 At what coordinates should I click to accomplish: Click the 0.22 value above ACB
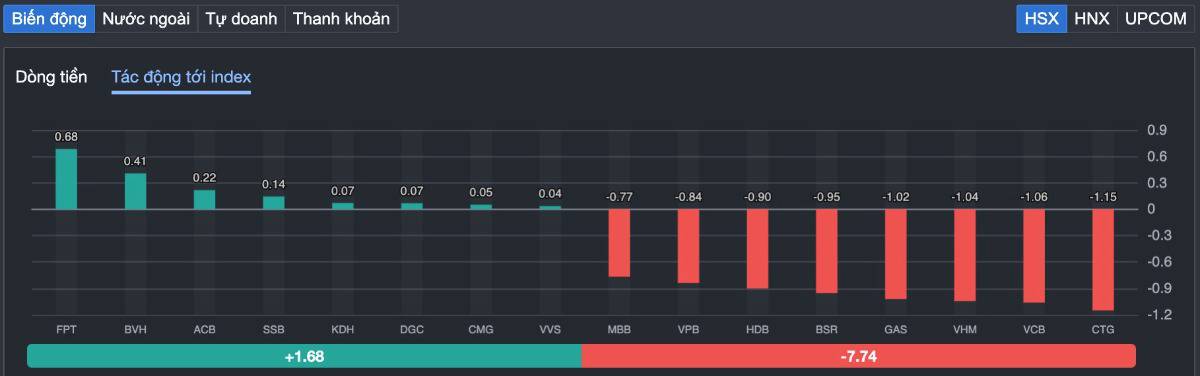(204, 178)
